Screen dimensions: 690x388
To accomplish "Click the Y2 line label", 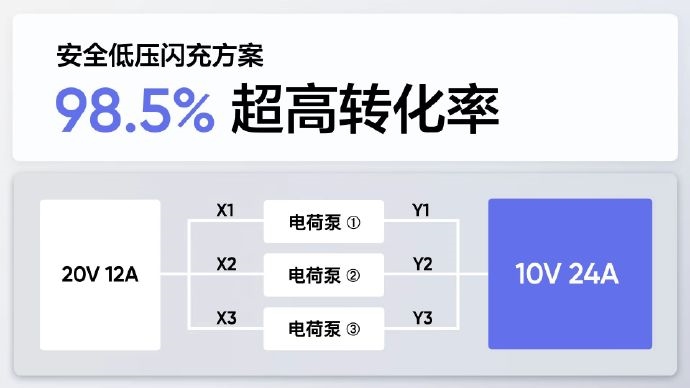I will (422, 264).
